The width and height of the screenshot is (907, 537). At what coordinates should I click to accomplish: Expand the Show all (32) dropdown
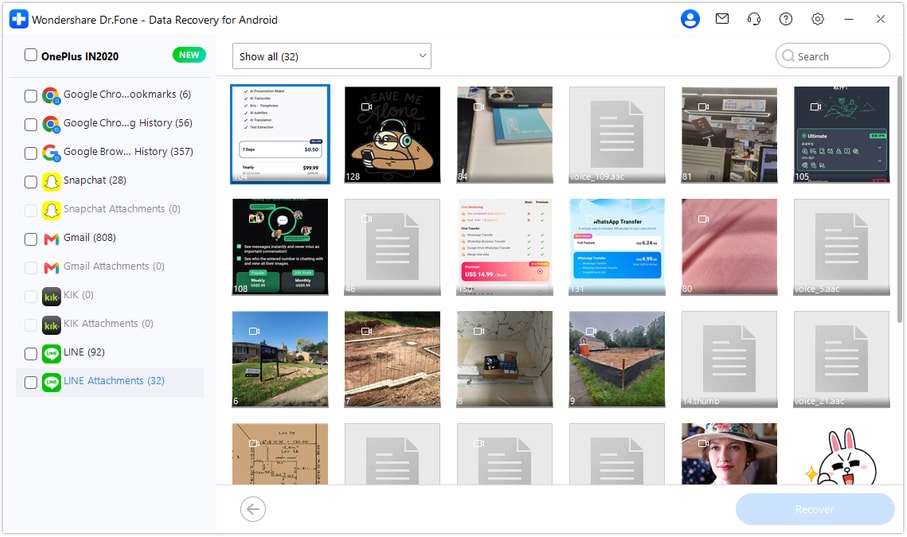pyautogui.click(x=331, y=56)
